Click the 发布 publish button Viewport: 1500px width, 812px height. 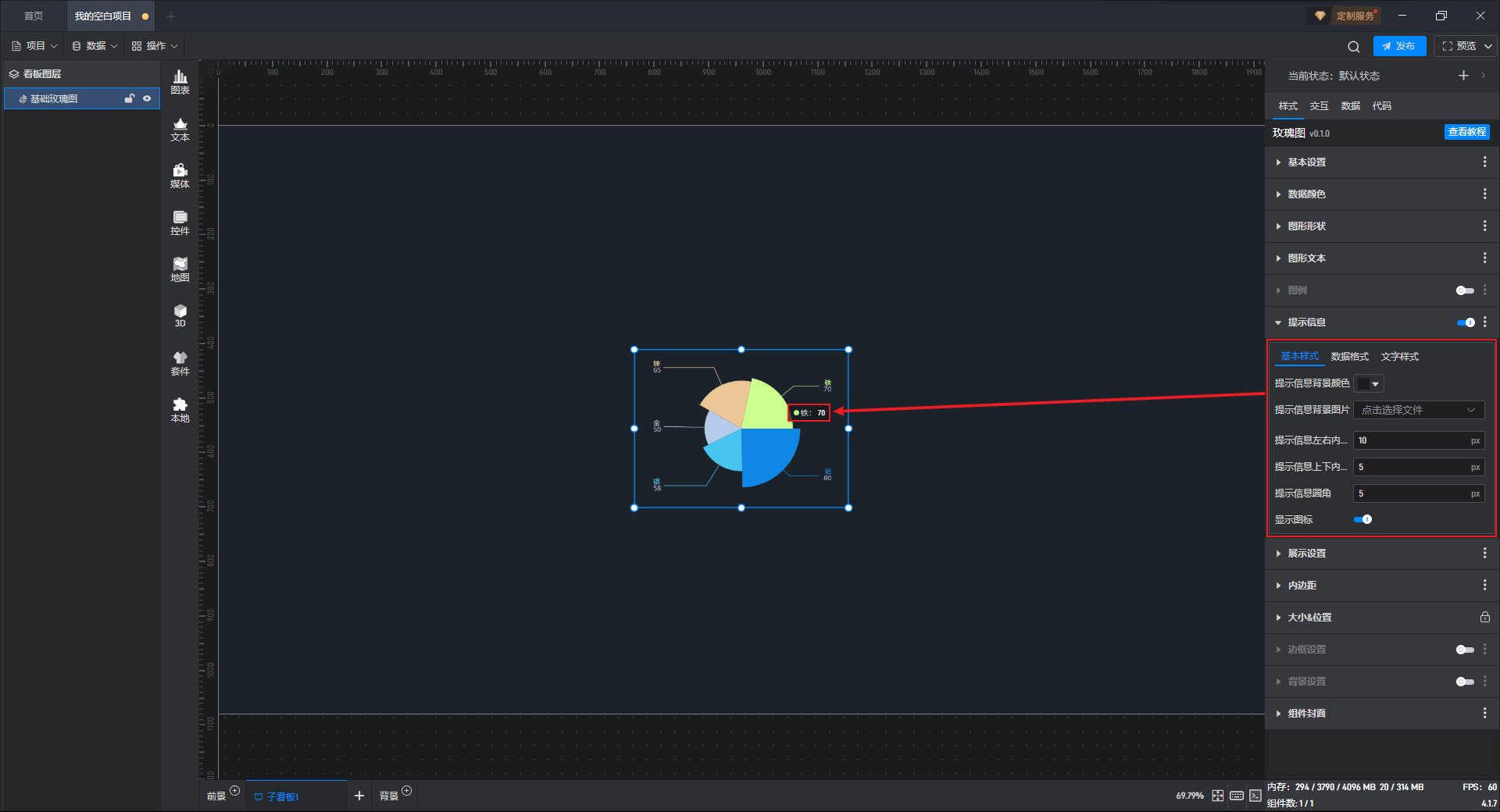pyautogui.click(x=1399, y=46)
